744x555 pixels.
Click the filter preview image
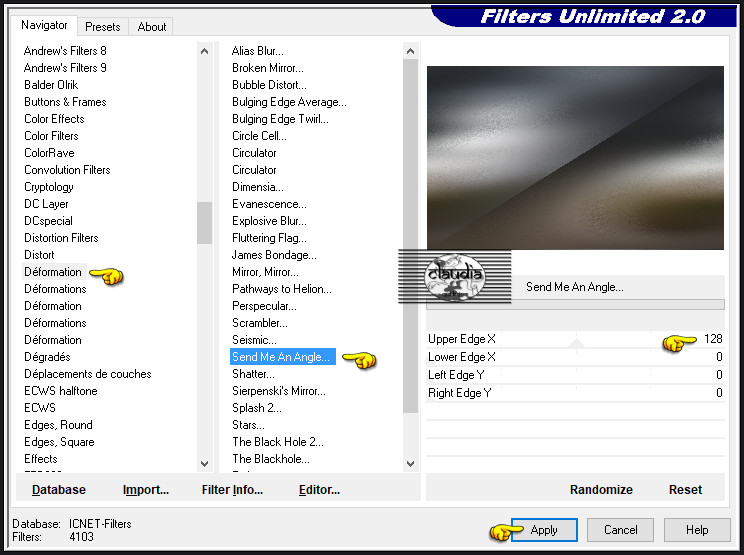point(575,157)
